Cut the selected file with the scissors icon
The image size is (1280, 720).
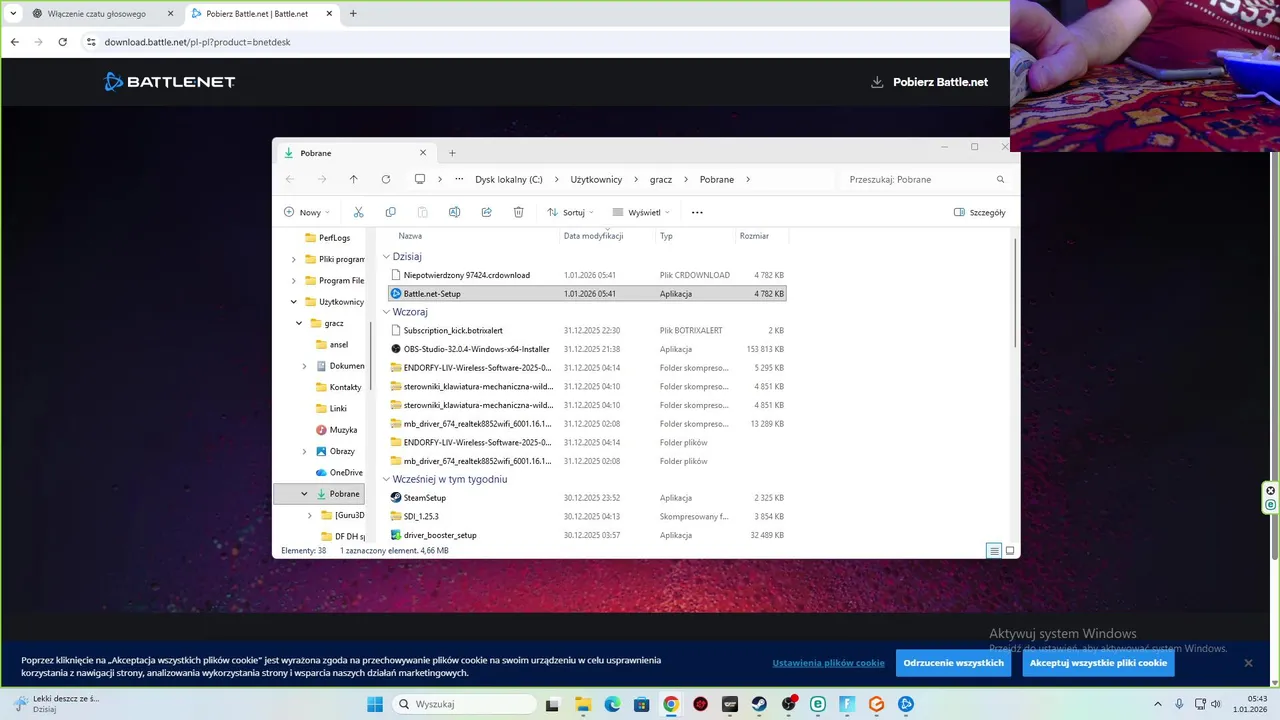click(358, 212)
